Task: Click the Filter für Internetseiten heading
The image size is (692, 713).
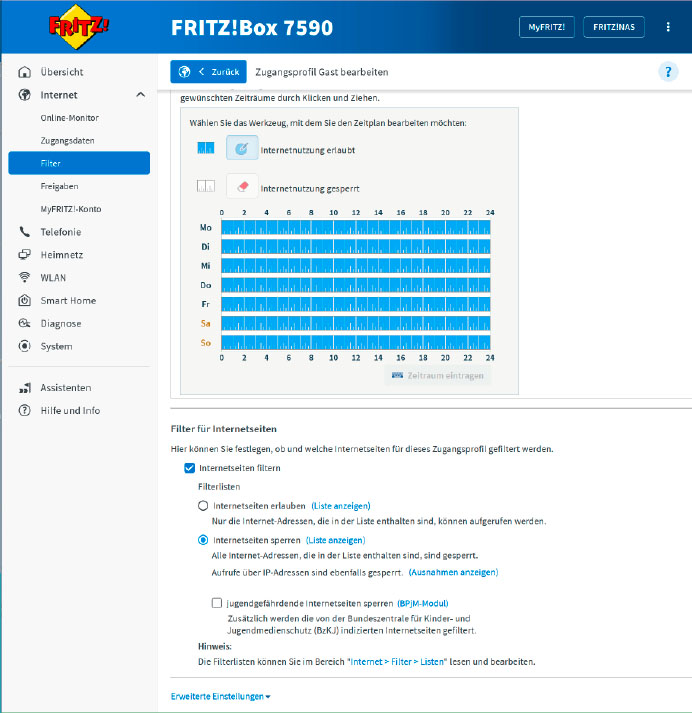Action: point(224,429)
